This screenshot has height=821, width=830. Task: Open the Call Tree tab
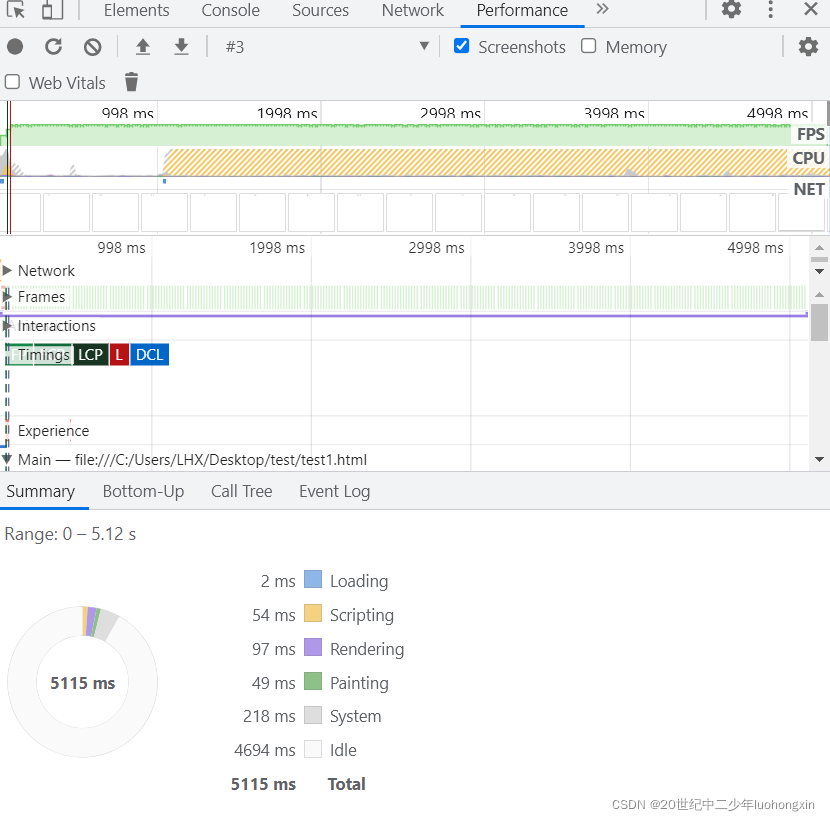pyautogui.click(x=241, y=491)
